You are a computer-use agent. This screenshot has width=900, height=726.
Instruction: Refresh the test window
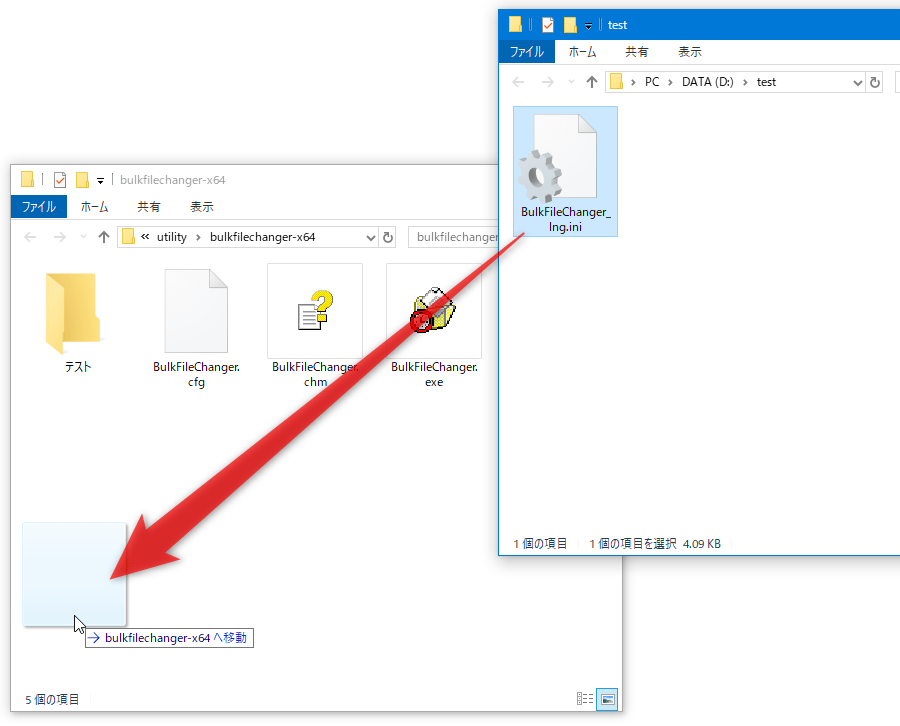875,82
